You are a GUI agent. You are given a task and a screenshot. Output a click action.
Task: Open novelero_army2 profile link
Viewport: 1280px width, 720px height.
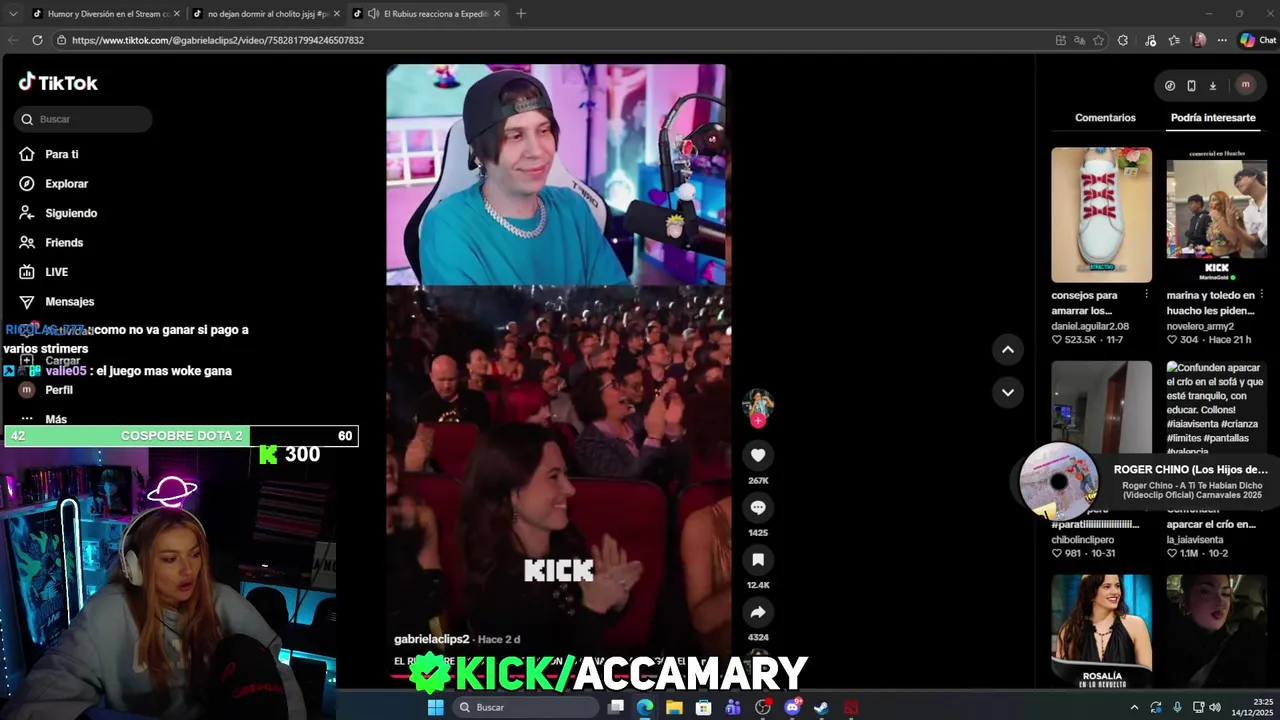(x=1200, y=326)
